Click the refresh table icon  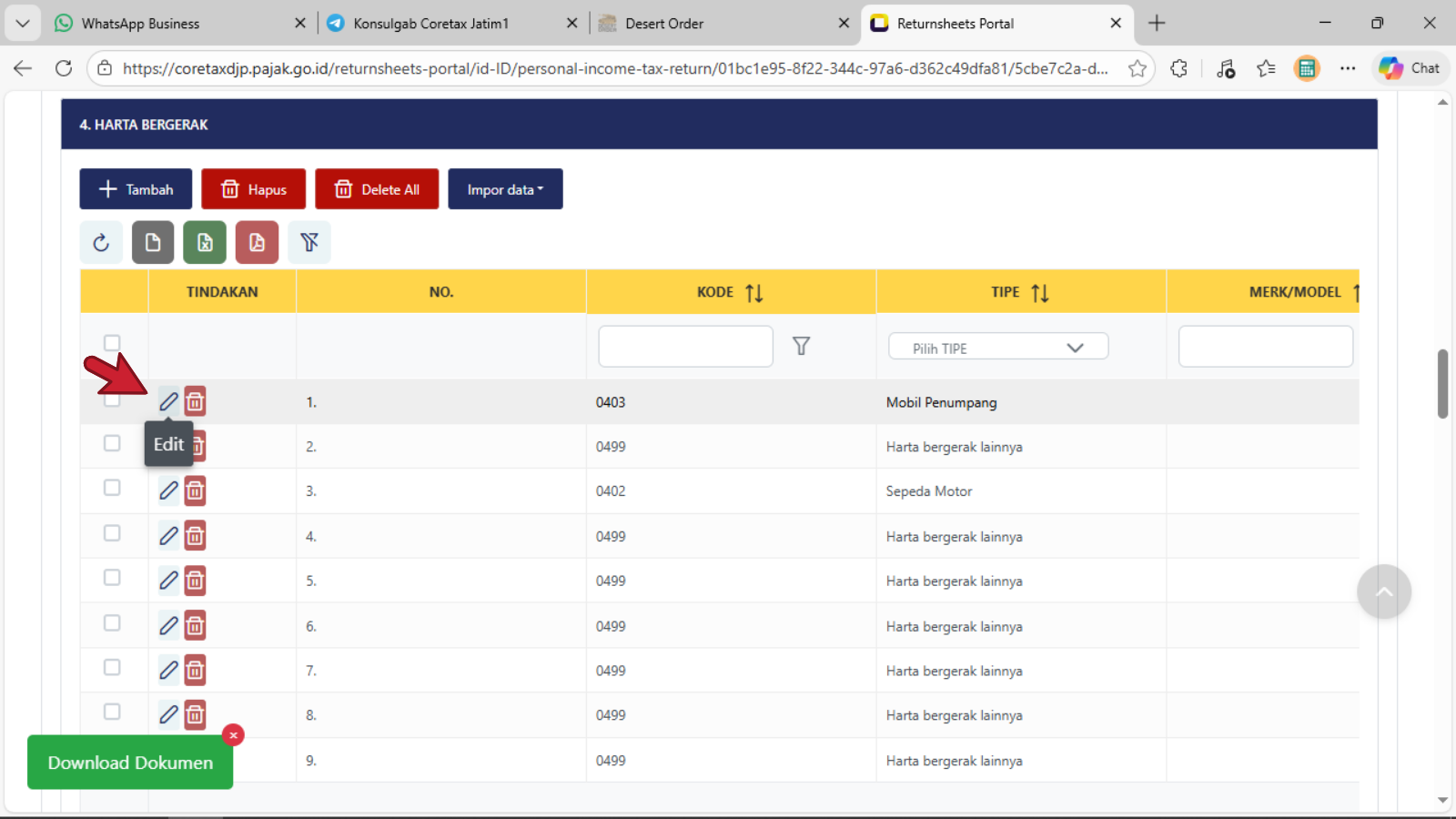point(101,242)
